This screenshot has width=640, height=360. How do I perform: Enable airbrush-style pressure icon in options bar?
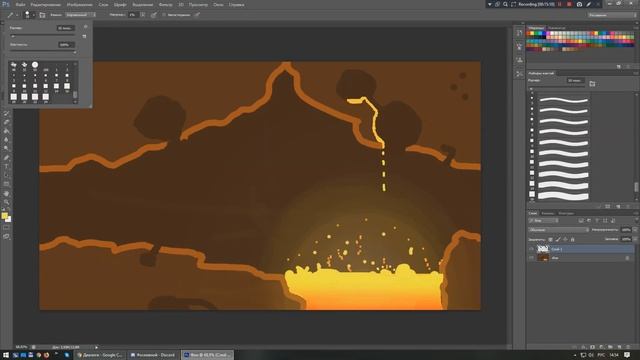pos(154,15)
